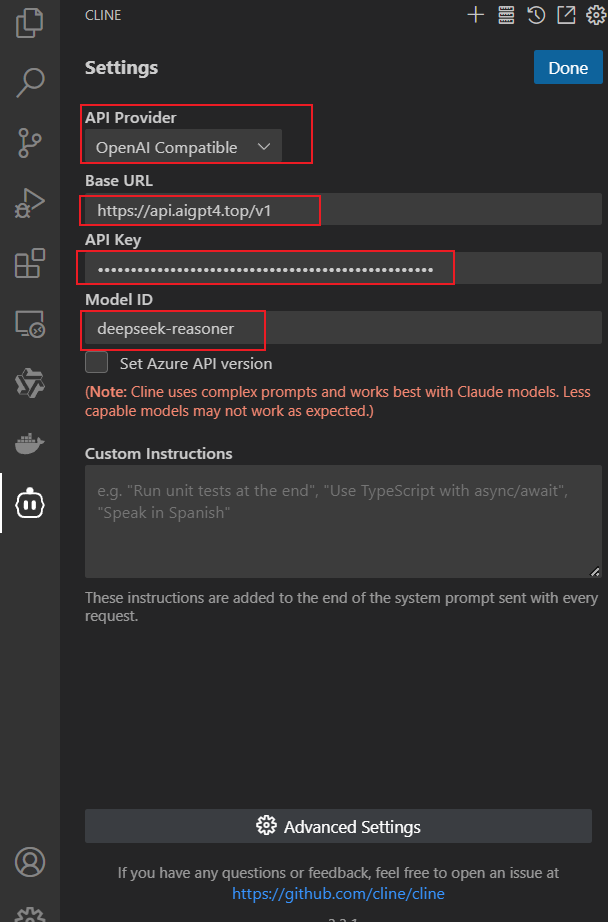The image size is (608, 922).
Task: Open the github.com/cline/cline link
Action: 338,894
